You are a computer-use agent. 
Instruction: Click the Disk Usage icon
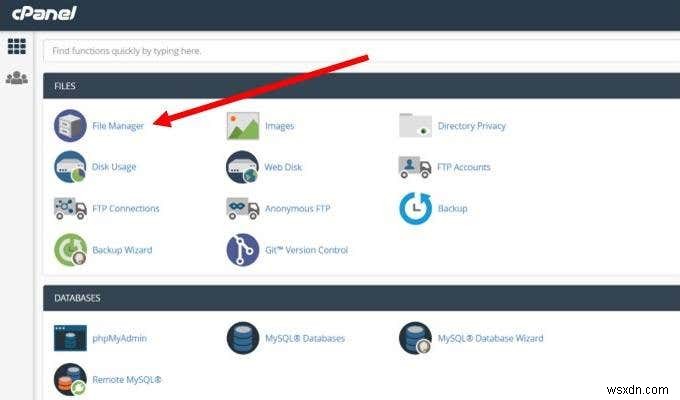click(70, 167)
